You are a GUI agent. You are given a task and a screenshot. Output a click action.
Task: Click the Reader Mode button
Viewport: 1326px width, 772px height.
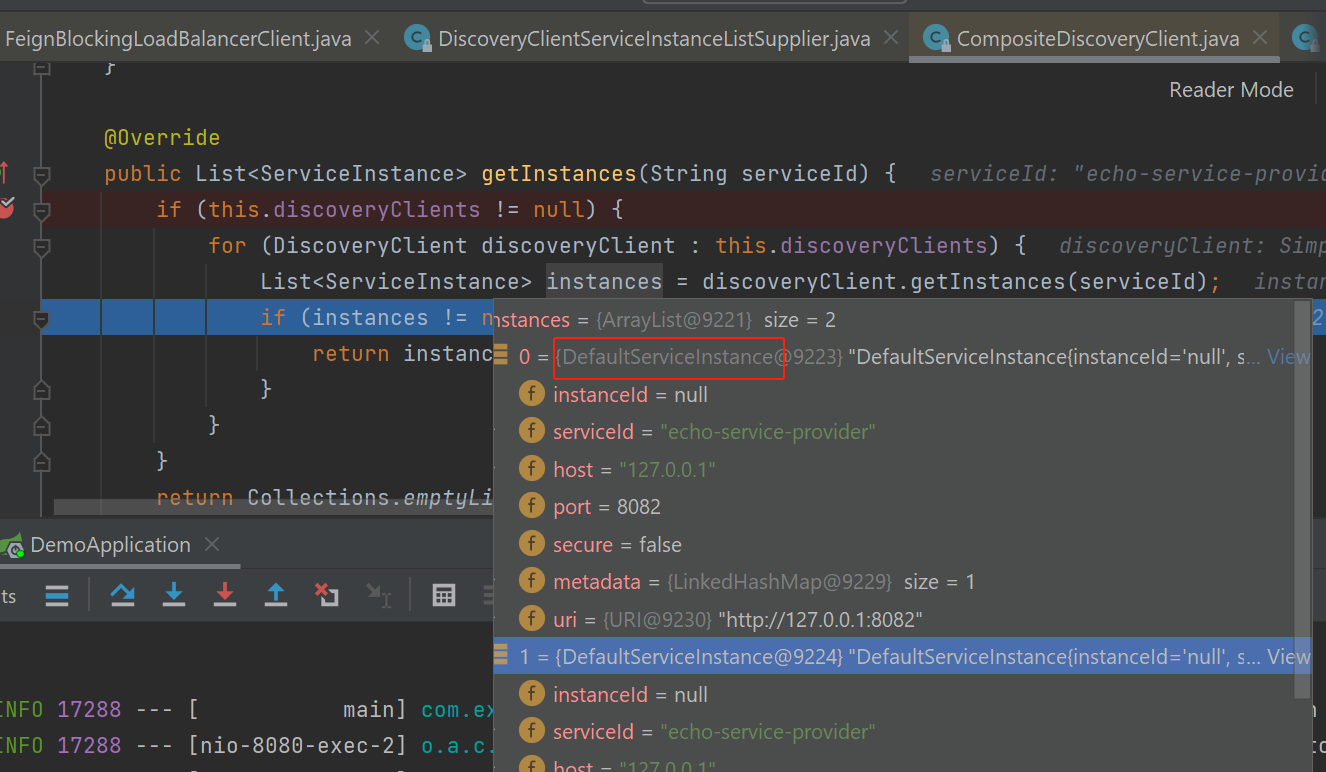pyautogui.click(x=1231, y=90)
